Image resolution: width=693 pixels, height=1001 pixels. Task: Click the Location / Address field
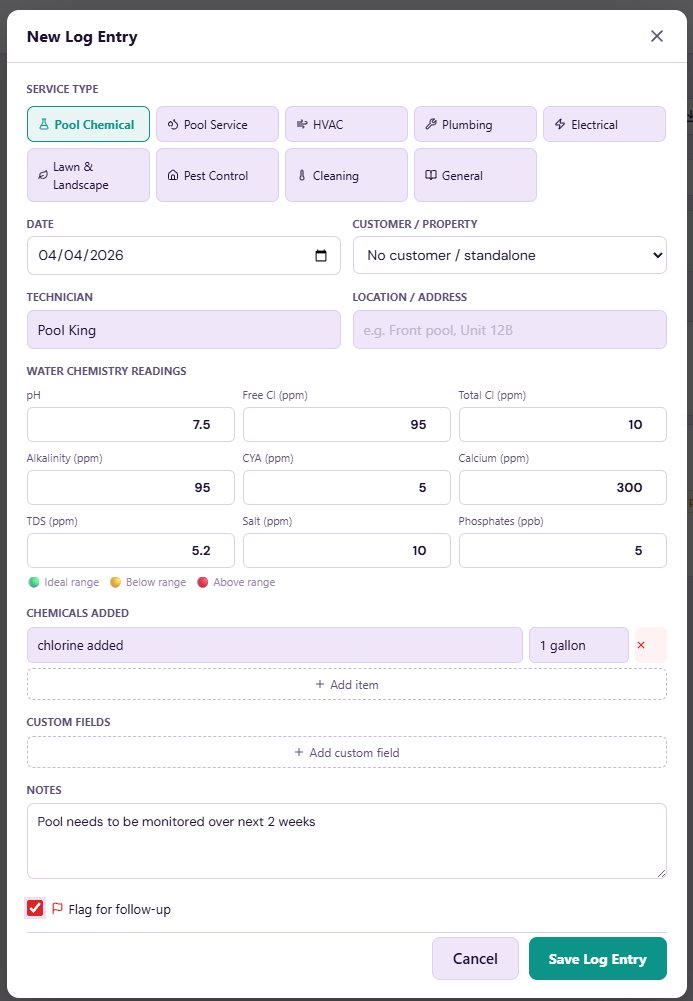click(x=509, y=329)
